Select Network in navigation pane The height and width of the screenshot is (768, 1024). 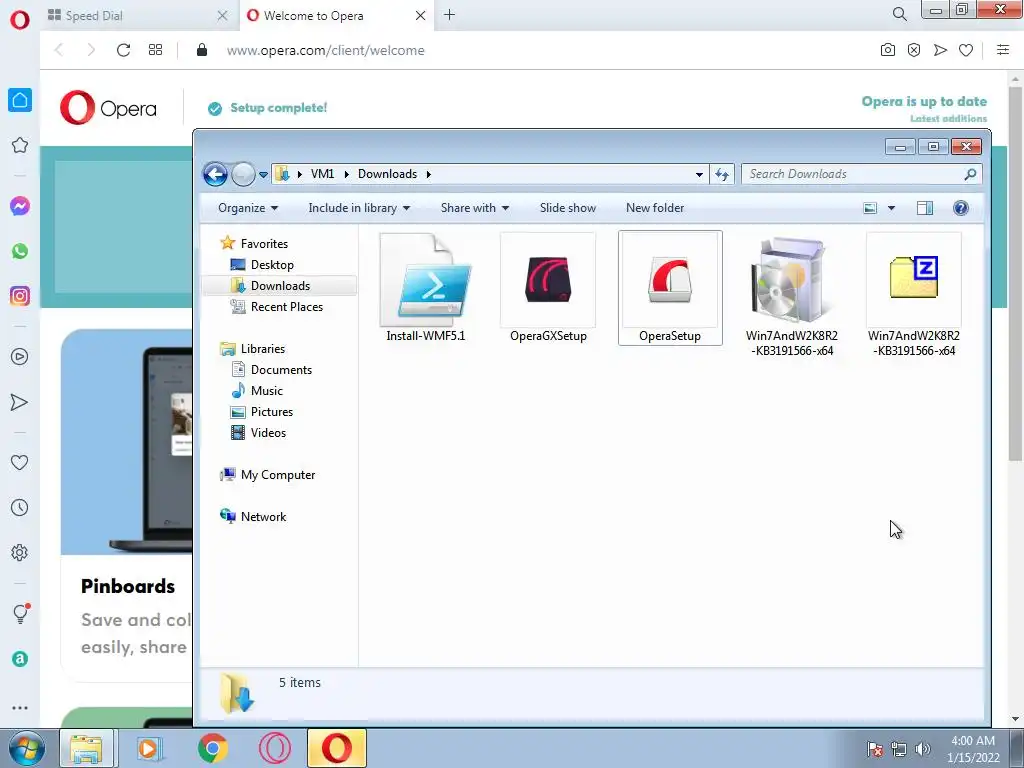click(x=263, y=517)
